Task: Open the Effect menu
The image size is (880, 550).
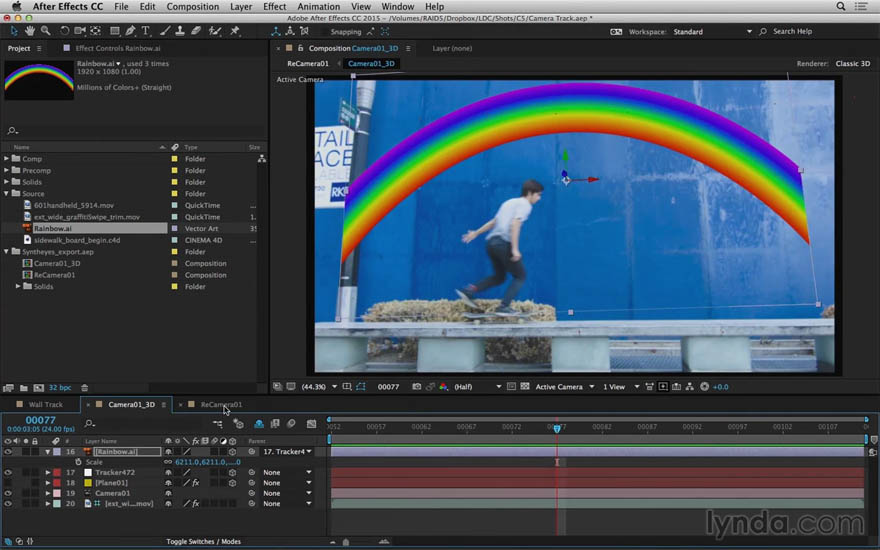Action: click(x=274, y=7)
